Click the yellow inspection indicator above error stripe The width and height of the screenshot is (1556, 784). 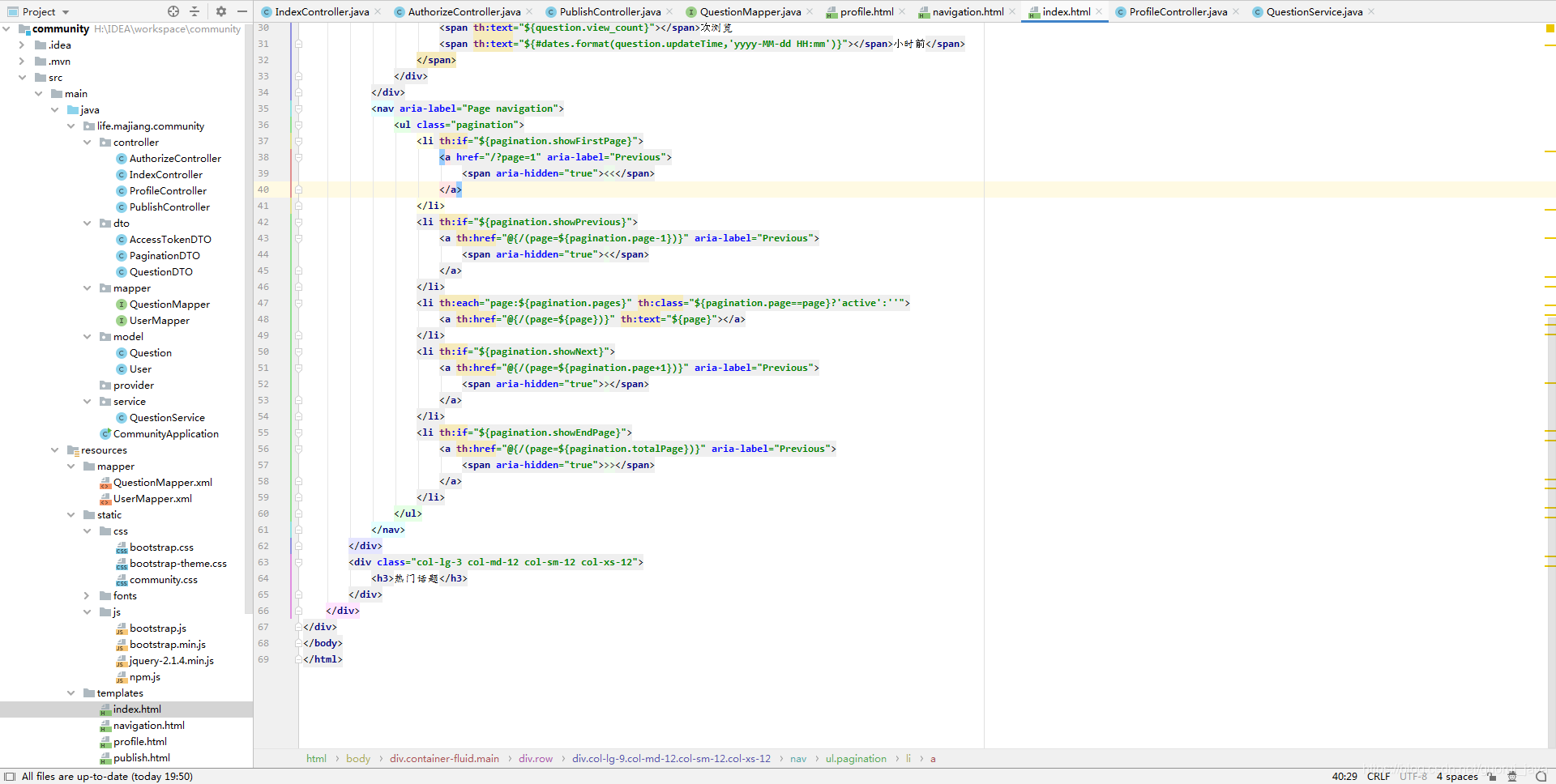point(1550,28)
